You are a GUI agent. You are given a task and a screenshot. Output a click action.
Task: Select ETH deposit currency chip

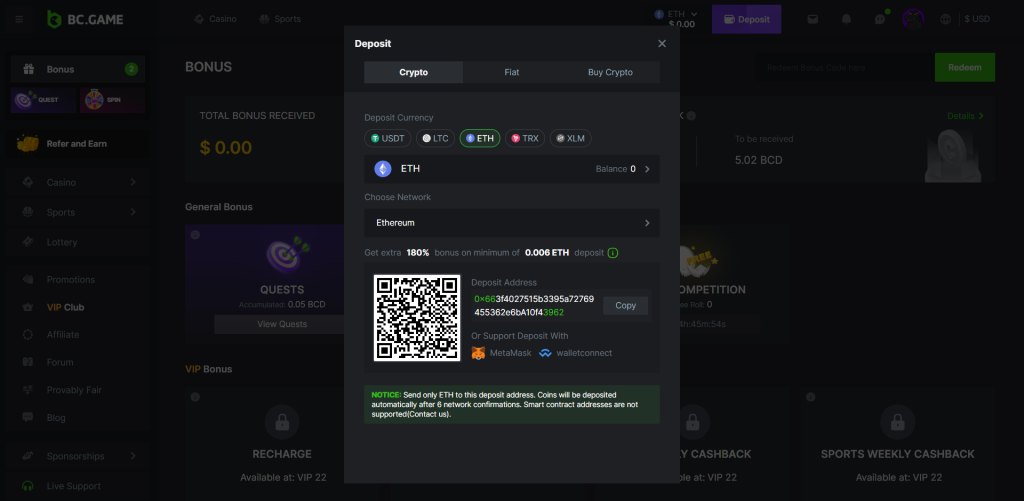tap(480, 138)
